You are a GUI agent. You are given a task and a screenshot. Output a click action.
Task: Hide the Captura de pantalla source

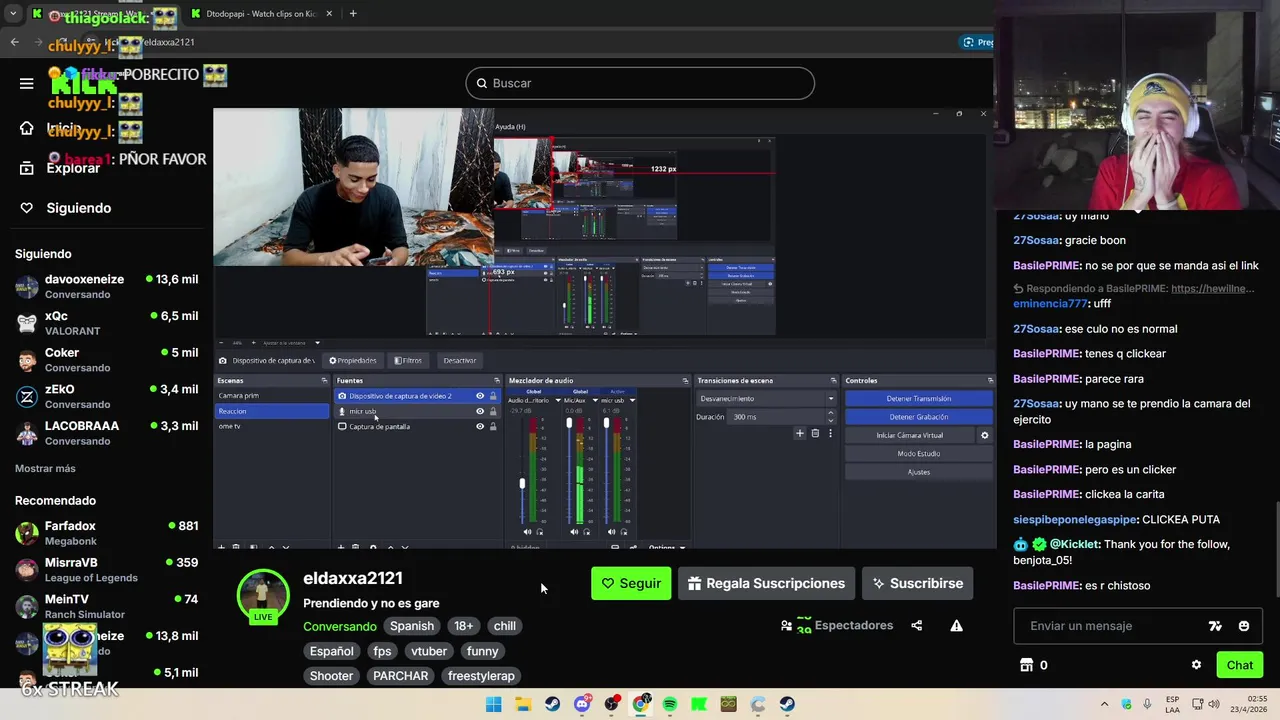(x=480, y=426)
